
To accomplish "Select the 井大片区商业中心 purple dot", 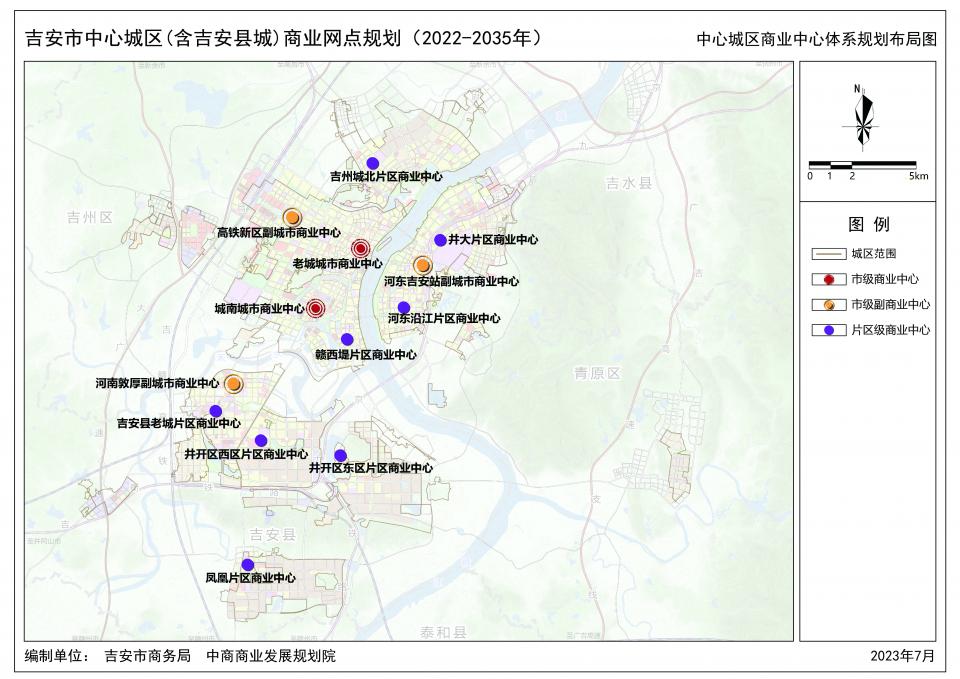I will click(439, 240).
